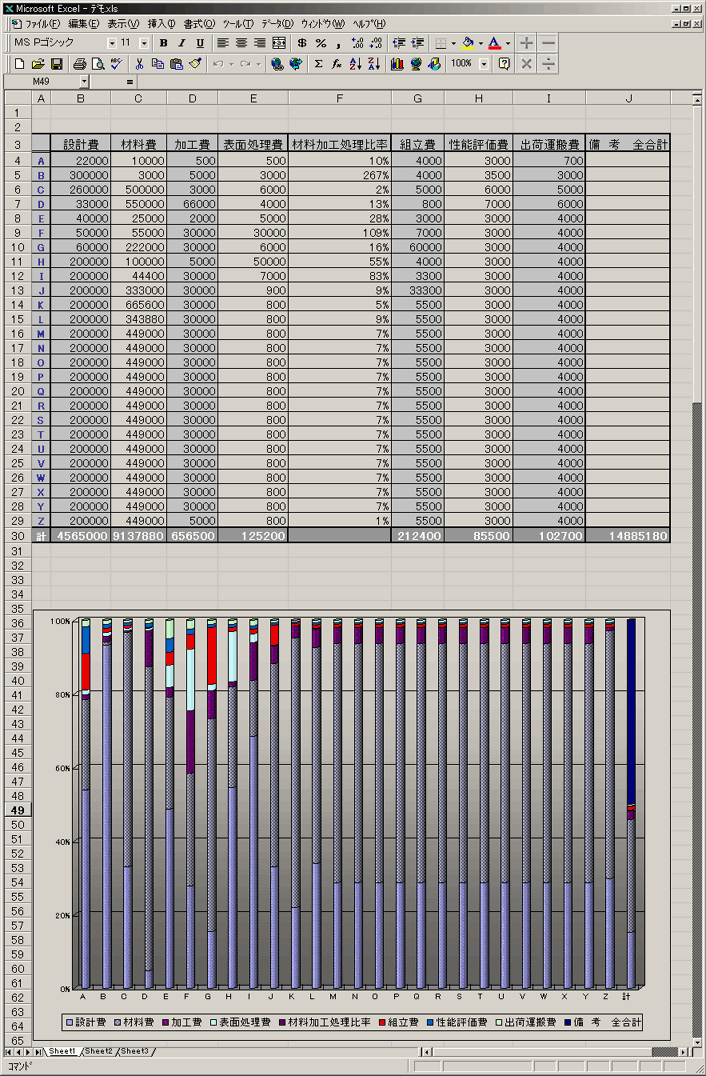Click the Print icon

click(x=80, y=64)
